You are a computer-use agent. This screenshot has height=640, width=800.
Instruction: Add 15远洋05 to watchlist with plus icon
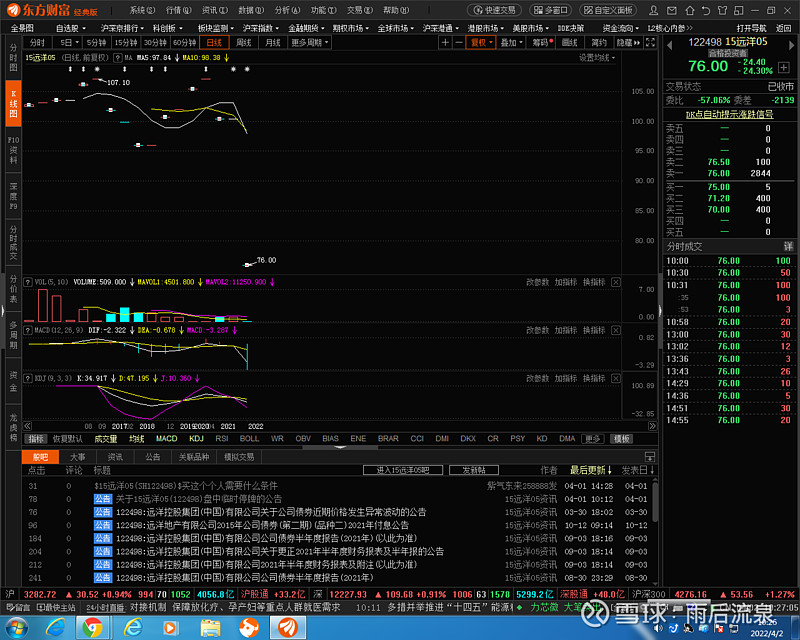pos(784,67)
